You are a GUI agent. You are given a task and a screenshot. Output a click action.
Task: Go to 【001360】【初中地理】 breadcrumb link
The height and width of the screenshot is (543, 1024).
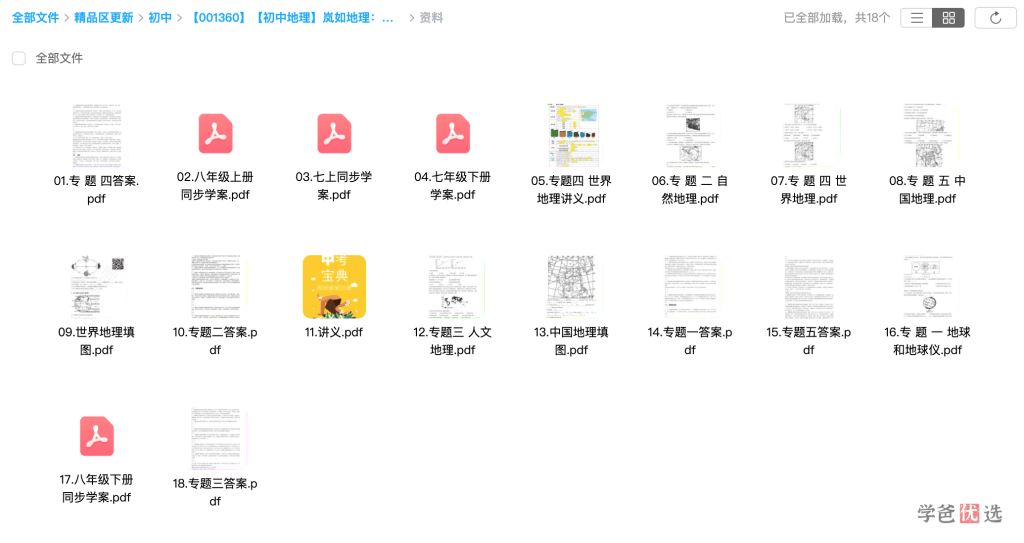point(291,18)
